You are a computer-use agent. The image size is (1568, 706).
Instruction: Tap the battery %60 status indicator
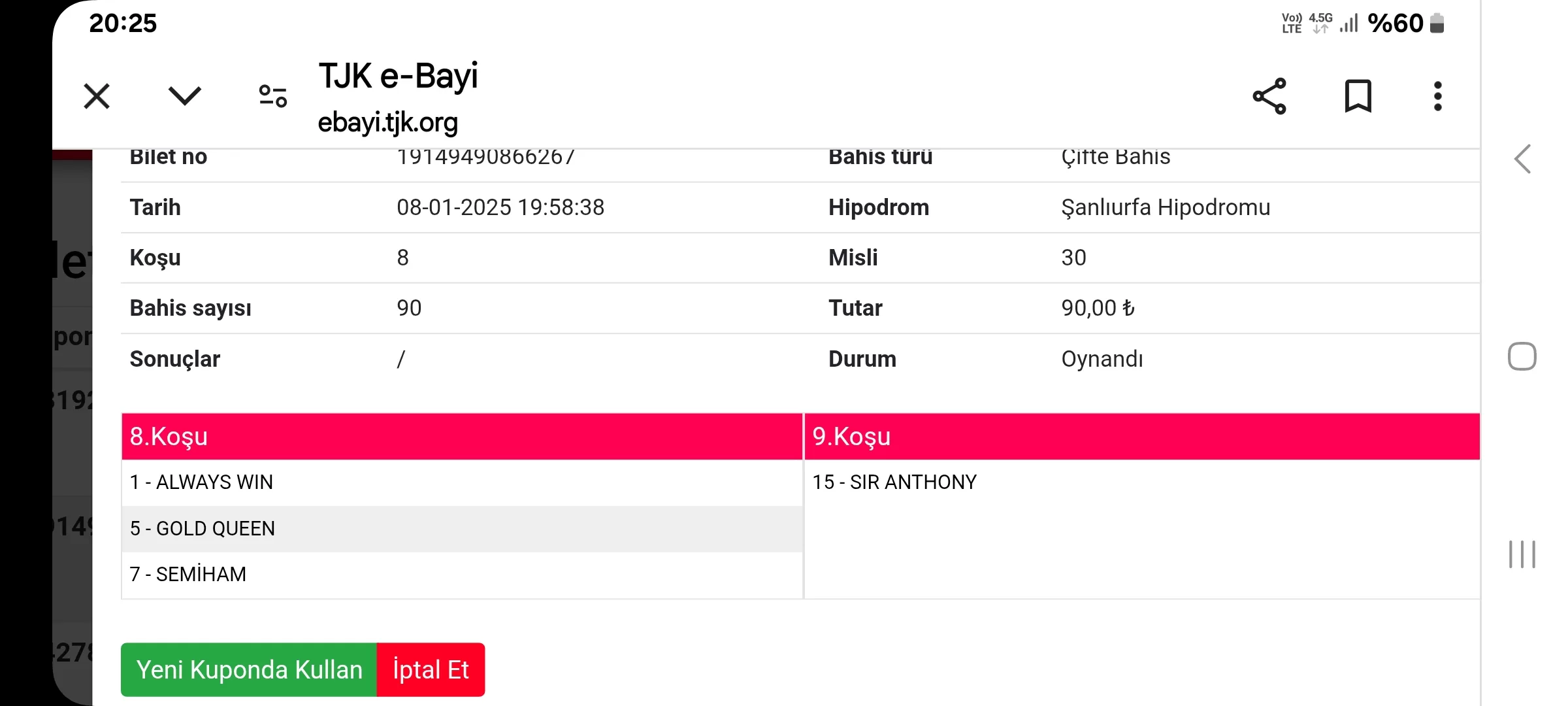tap(1405, 24)
